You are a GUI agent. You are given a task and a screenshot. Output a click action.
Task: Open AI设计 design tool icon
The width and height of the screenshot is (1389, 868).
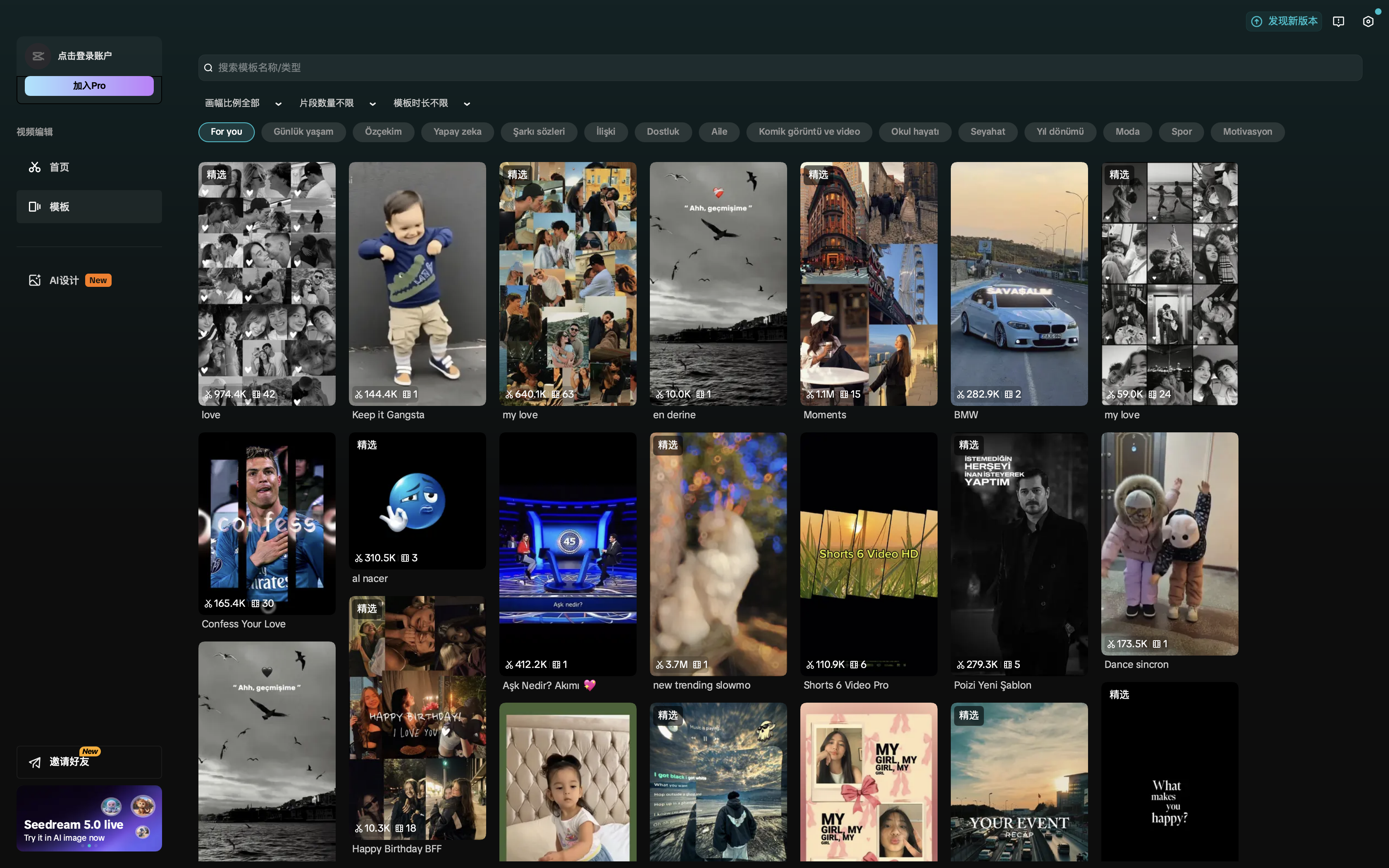34,280
